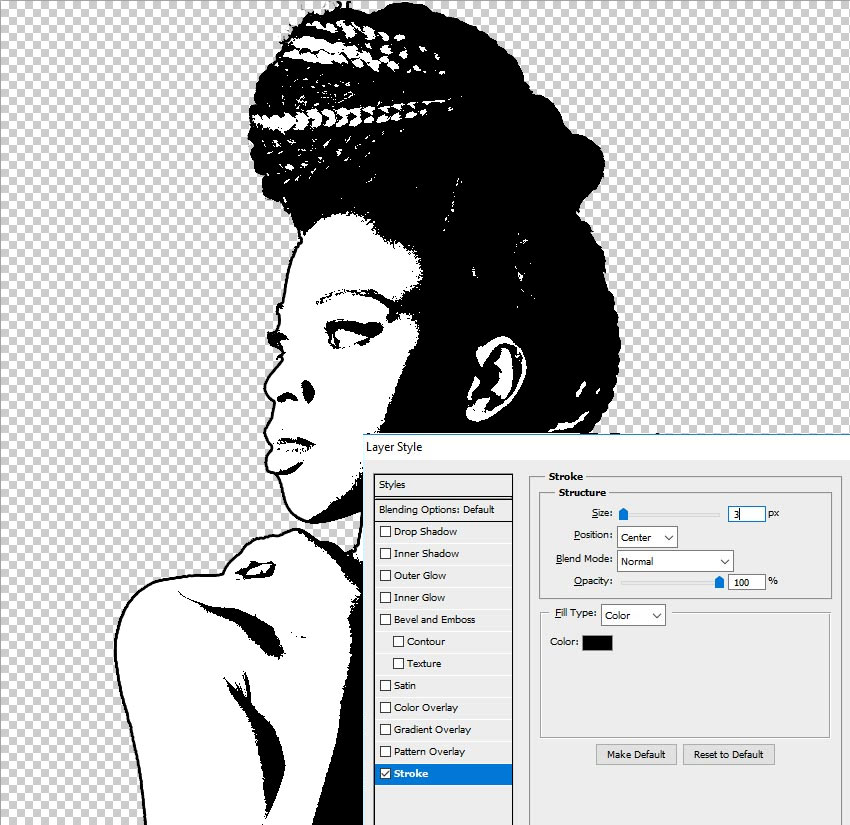The image size is (850, 825).
Task: Open the Inner Shadow settings label
Action: [427, 553]
